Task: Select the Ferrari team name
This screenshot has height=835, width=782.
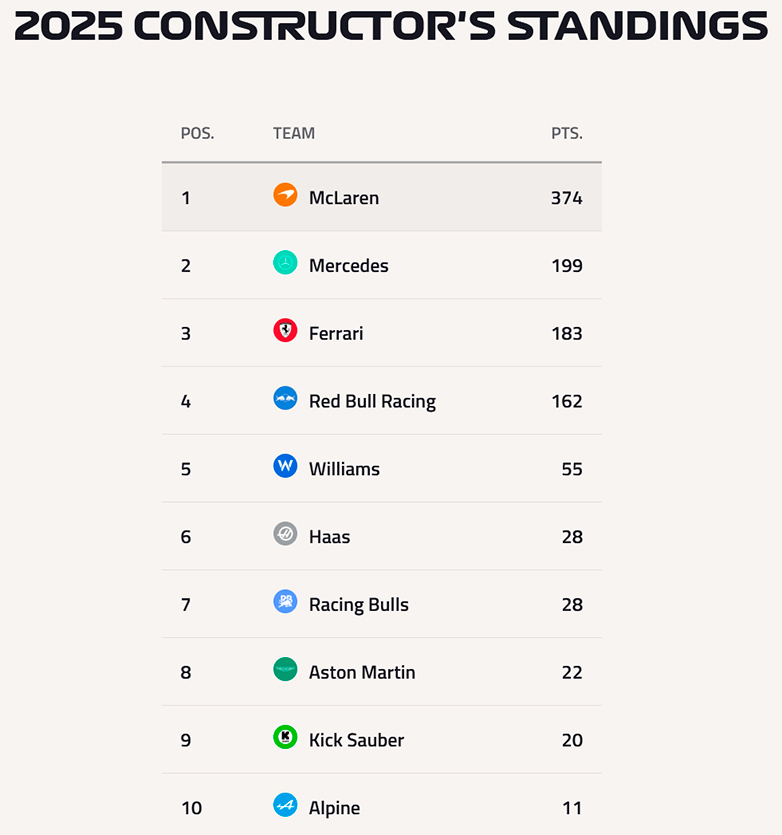Action: pos(336,334)
